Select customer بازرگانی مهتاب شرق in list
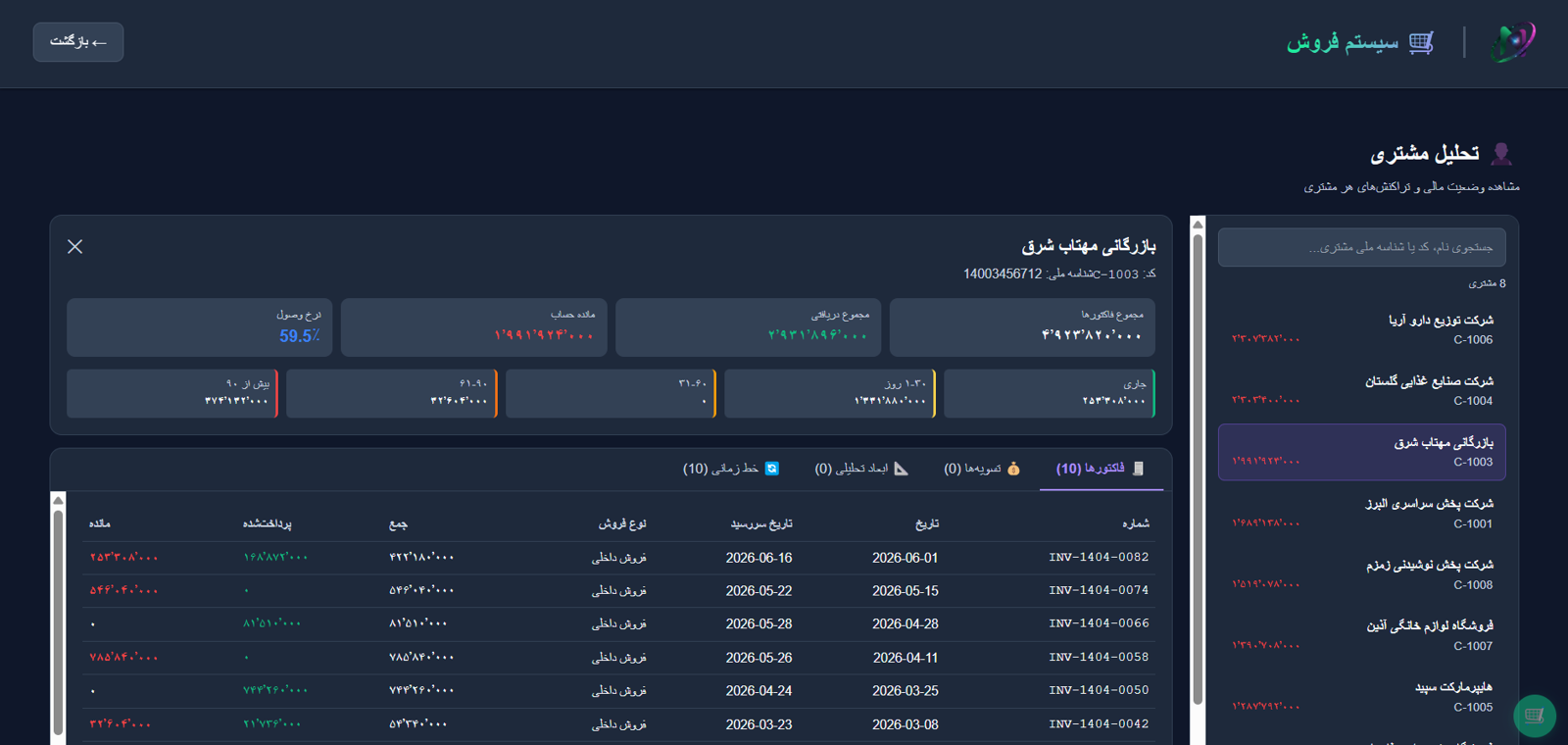This screenshot has height=745, width=1568. click(1361, 452)
